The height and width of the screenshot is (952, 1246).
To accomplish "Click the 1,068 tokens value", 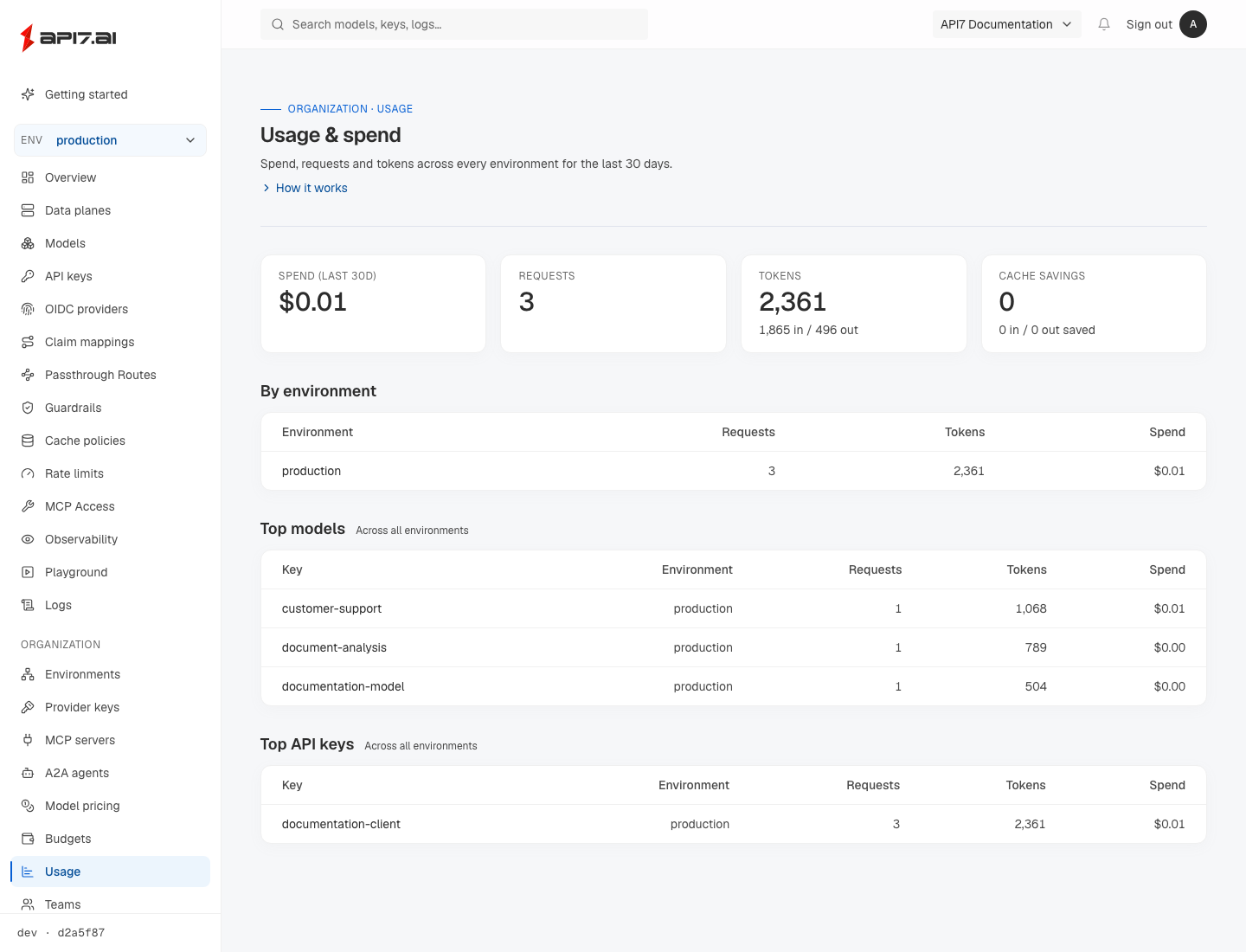I will 1031,608.
